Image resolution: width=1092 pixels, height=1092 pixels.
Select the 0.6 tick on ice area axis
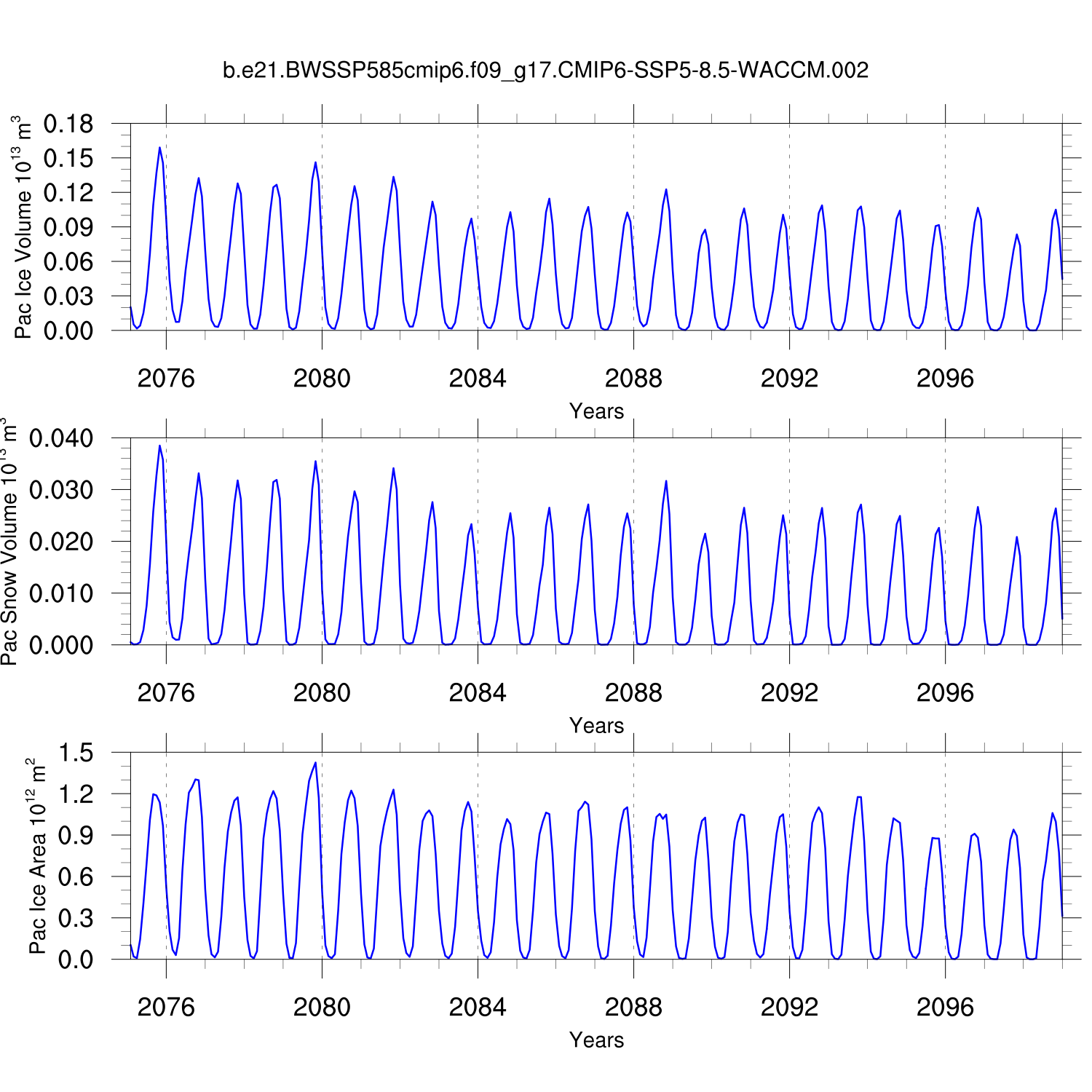[76, 877]
